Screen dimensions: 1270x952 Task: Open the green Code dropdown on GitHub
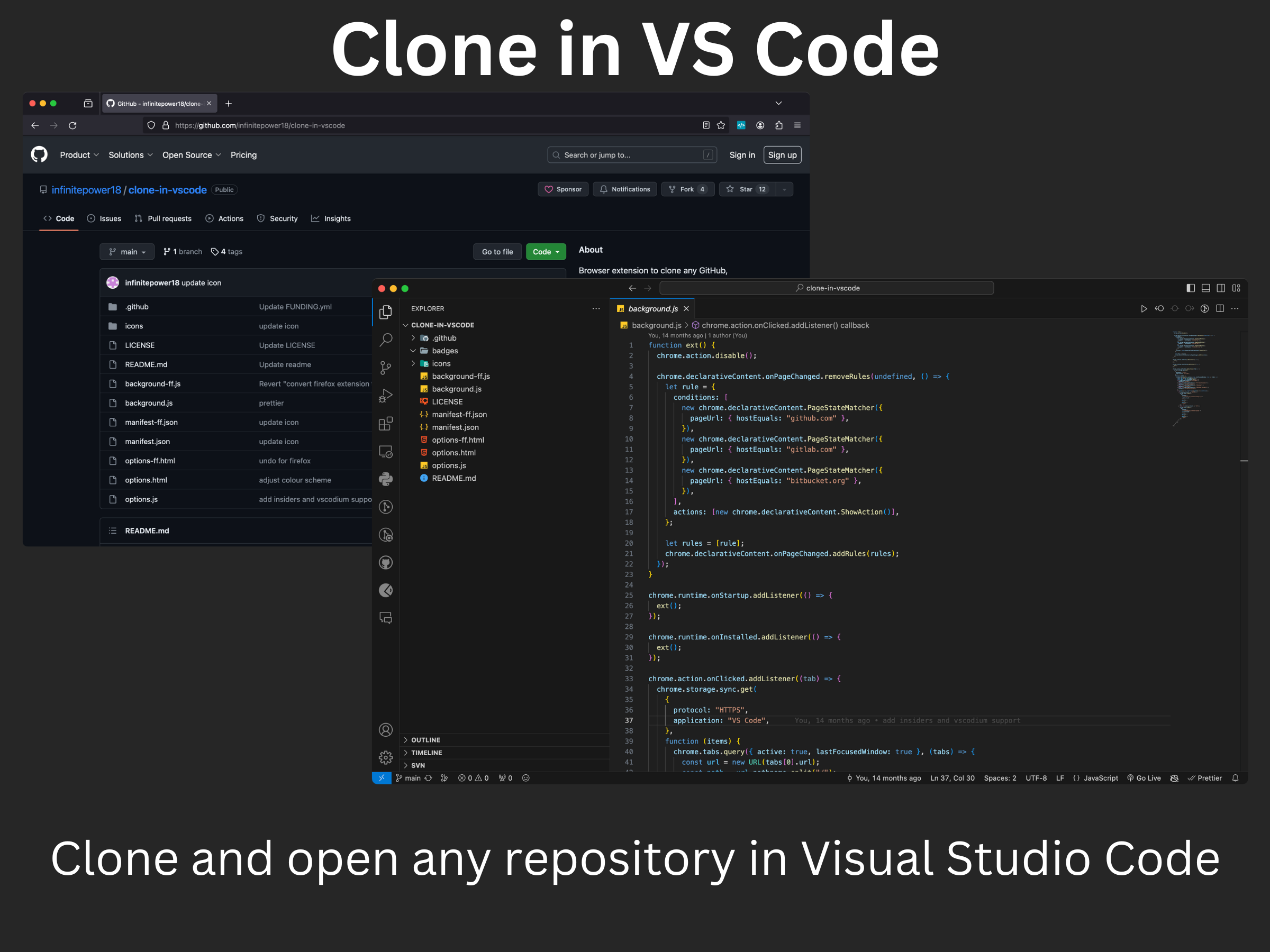coord(546,251)
